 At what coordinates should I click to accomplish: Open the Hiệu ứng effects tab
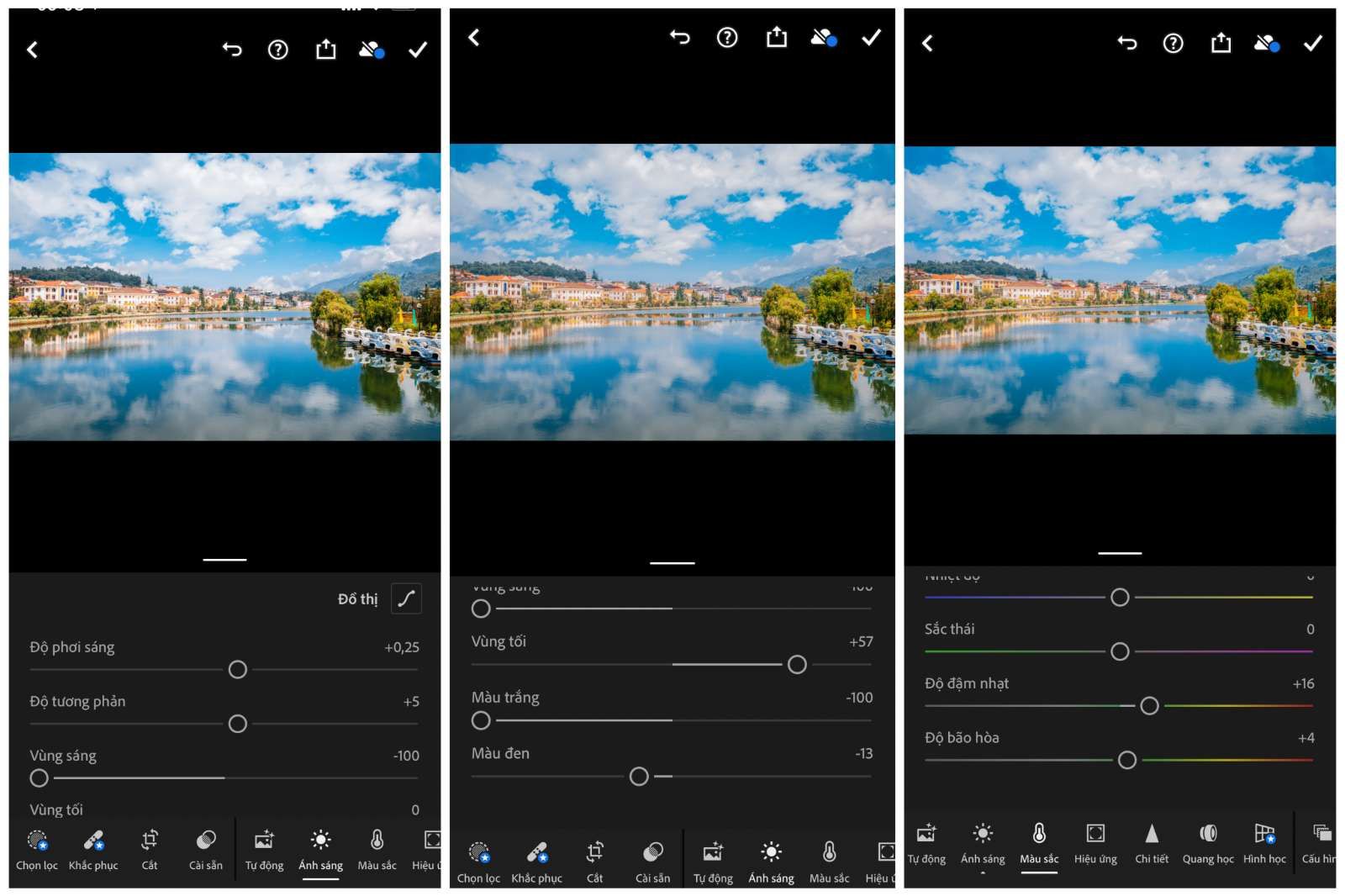pos(1095,843)
